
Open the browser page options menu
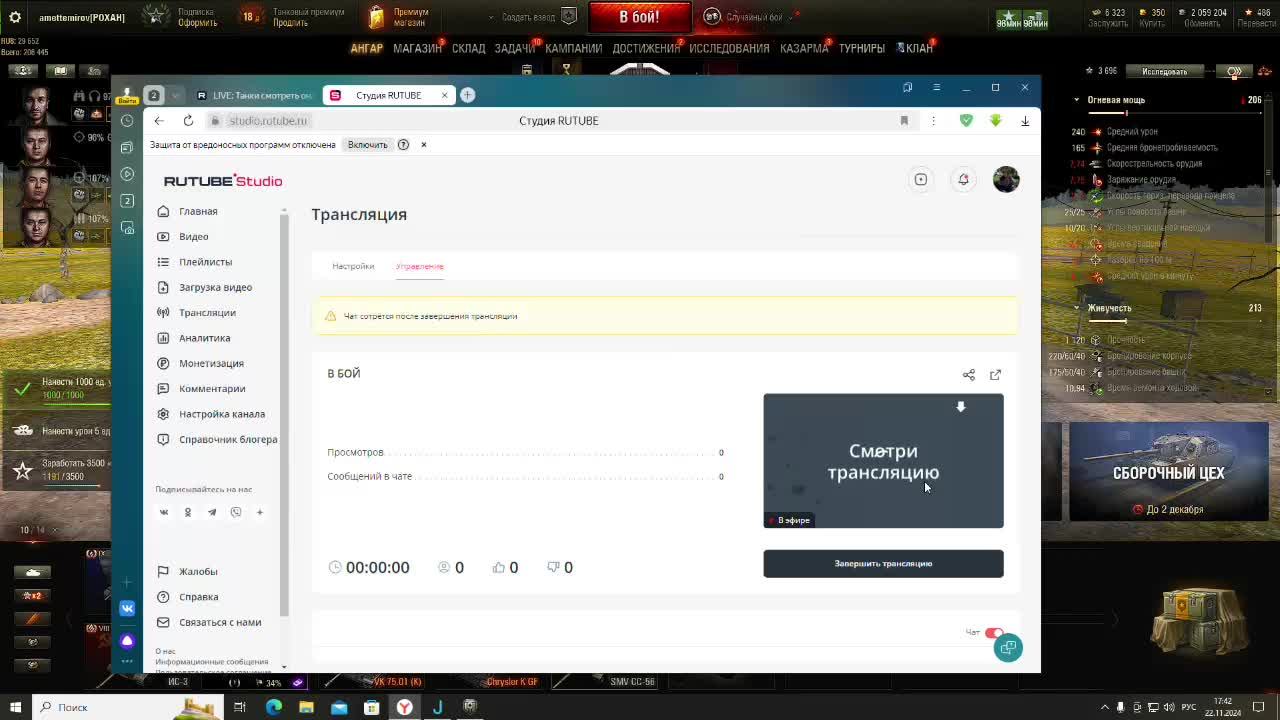coord(933,121)
